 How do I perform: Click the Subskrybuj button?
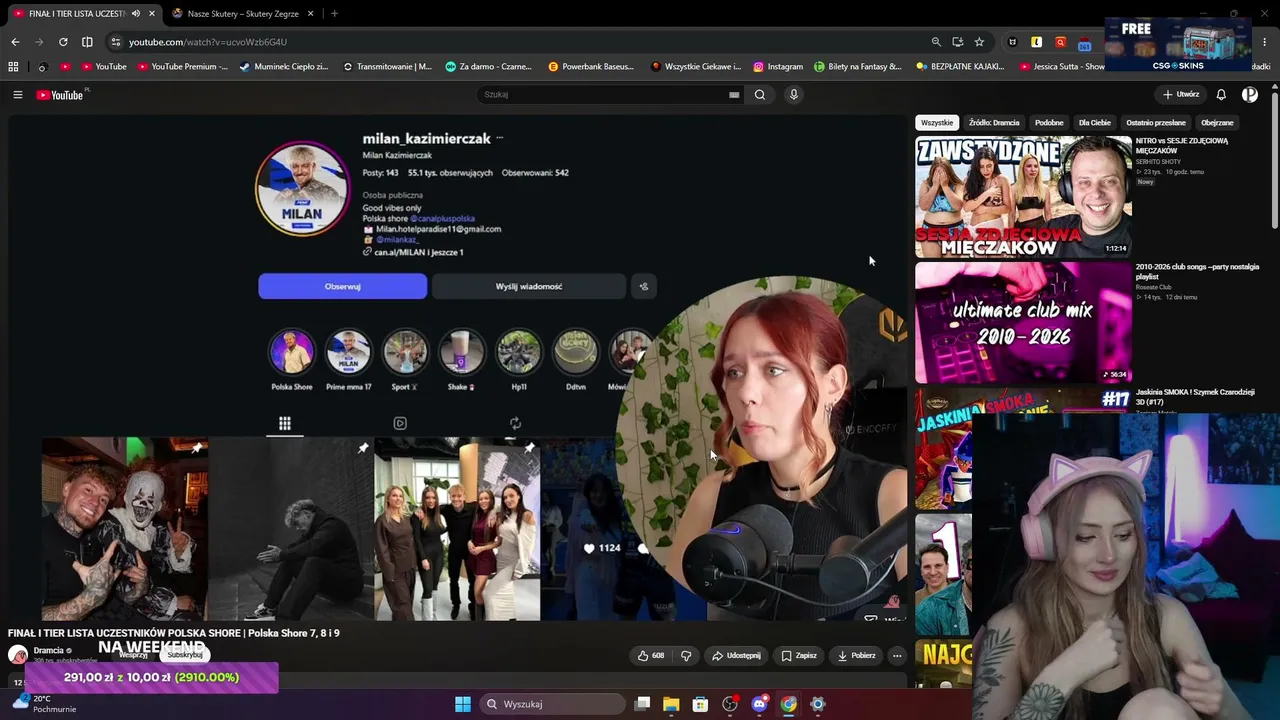[185, 655]
